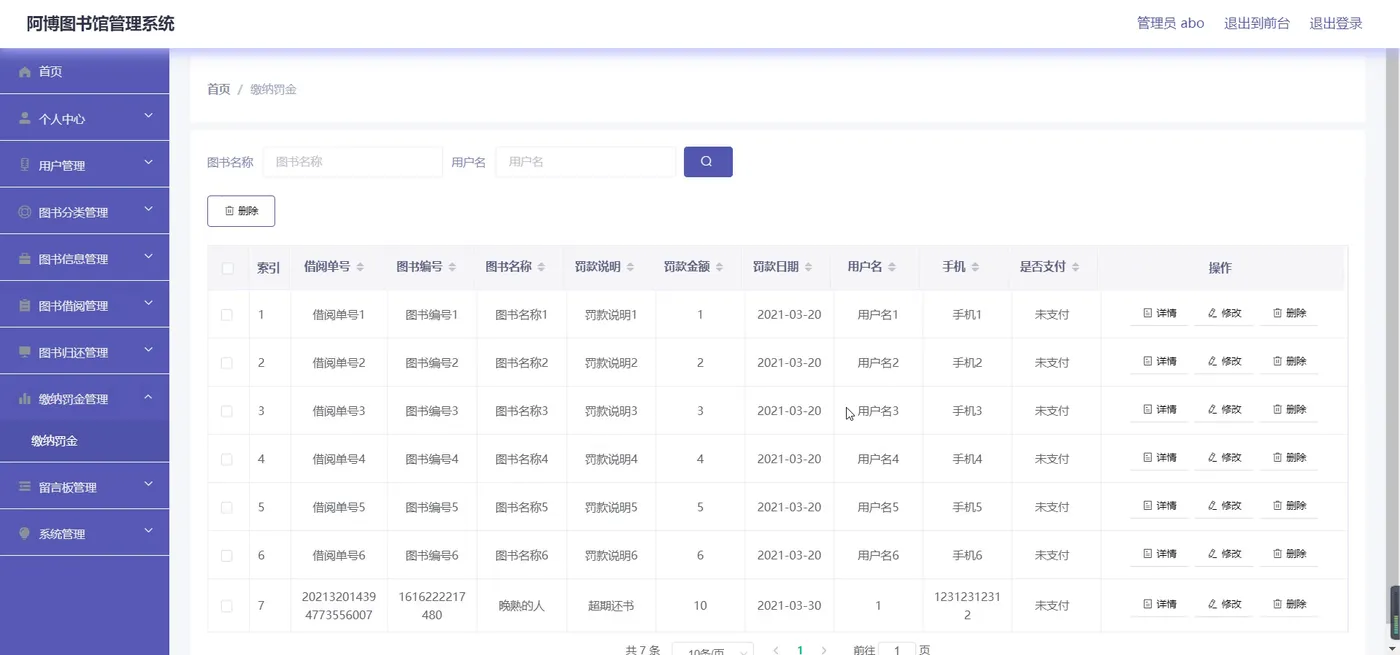Sort by 罚款日期 column arrows
This screenshot has width=1400, height=655.
[808, 267]
